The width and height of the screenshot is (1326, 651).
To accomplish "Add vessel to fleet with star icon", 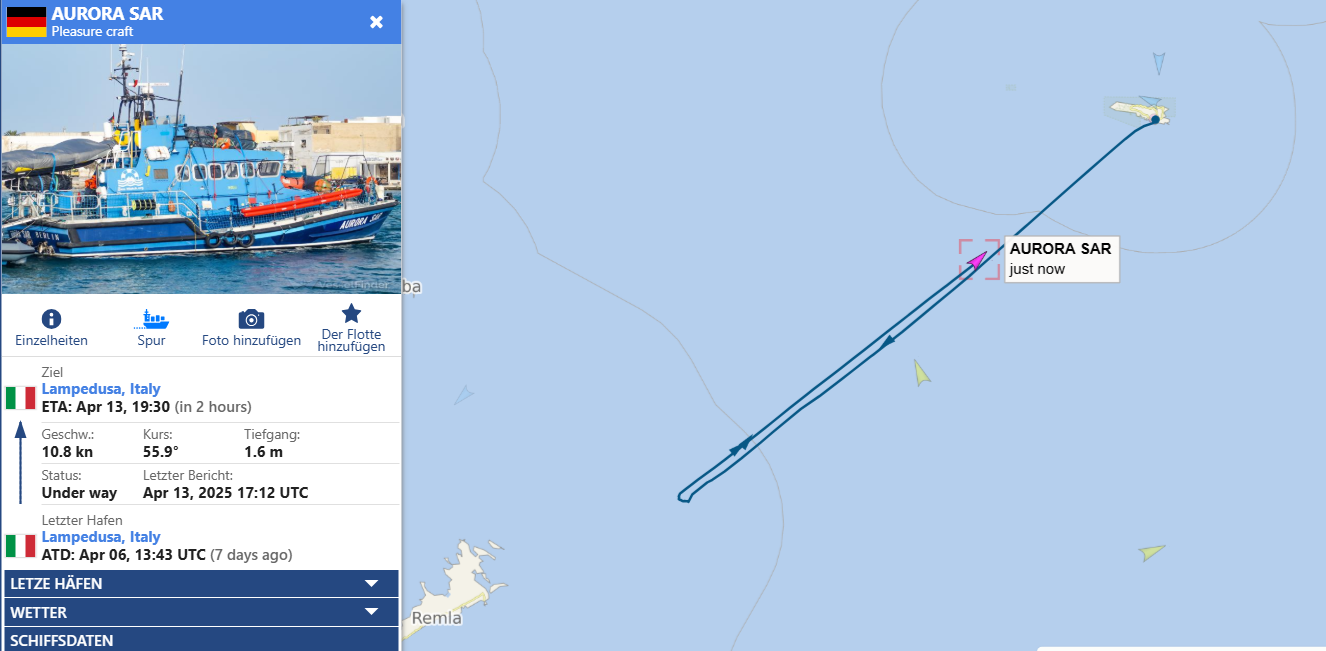I will pos(351,313).
